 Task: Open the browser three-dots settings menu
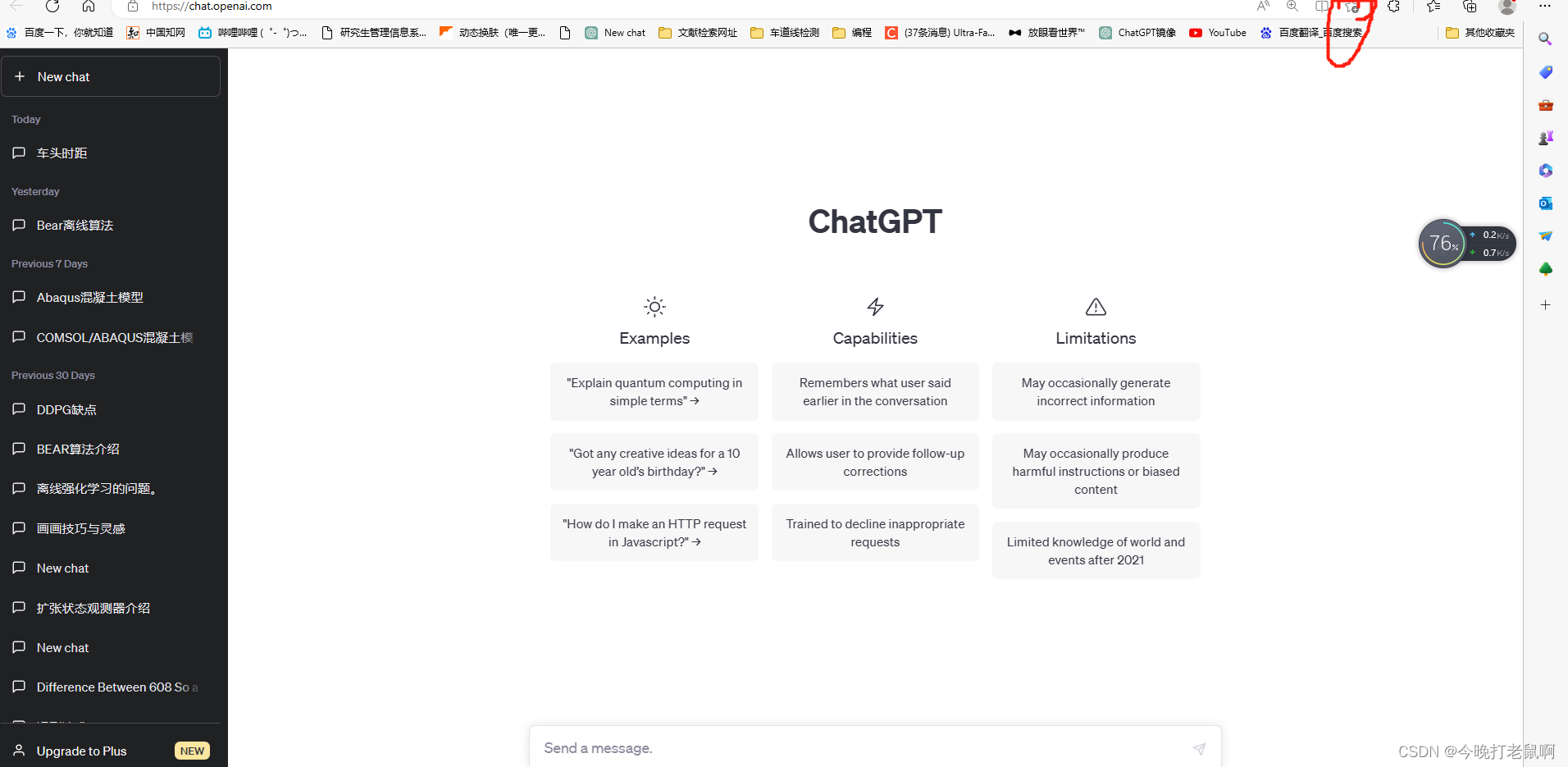tap(1545, 6)
